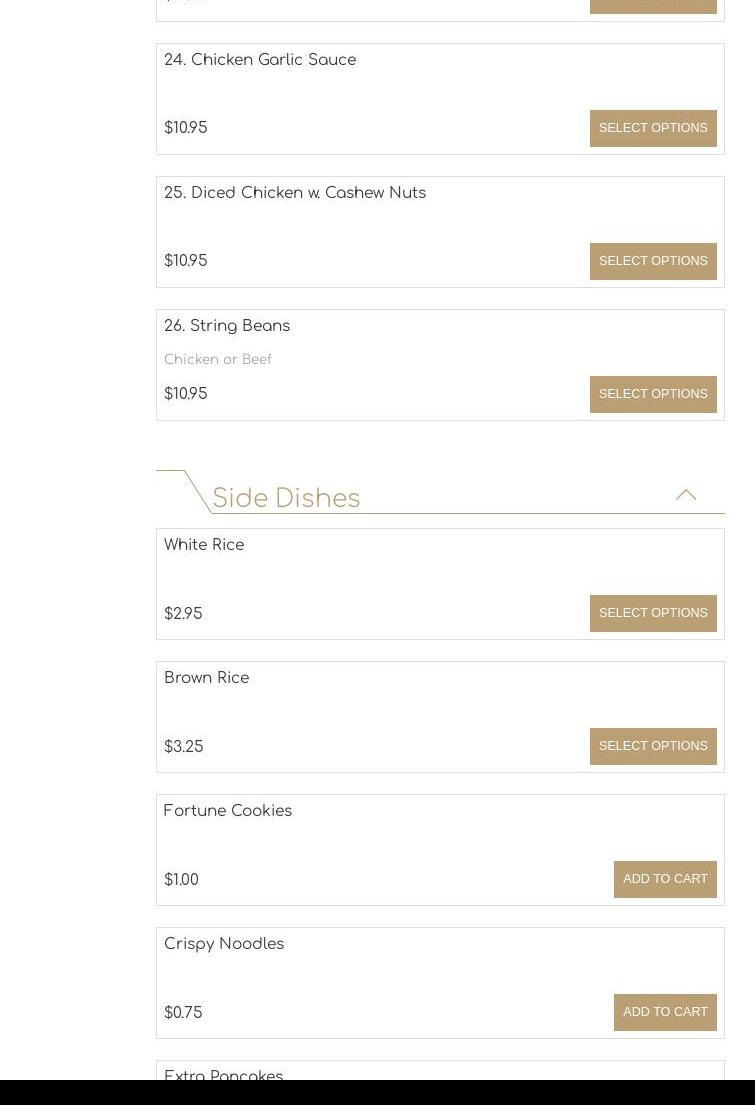
Task: Add Fortune Cookies to cart
Action: point(665,879)
